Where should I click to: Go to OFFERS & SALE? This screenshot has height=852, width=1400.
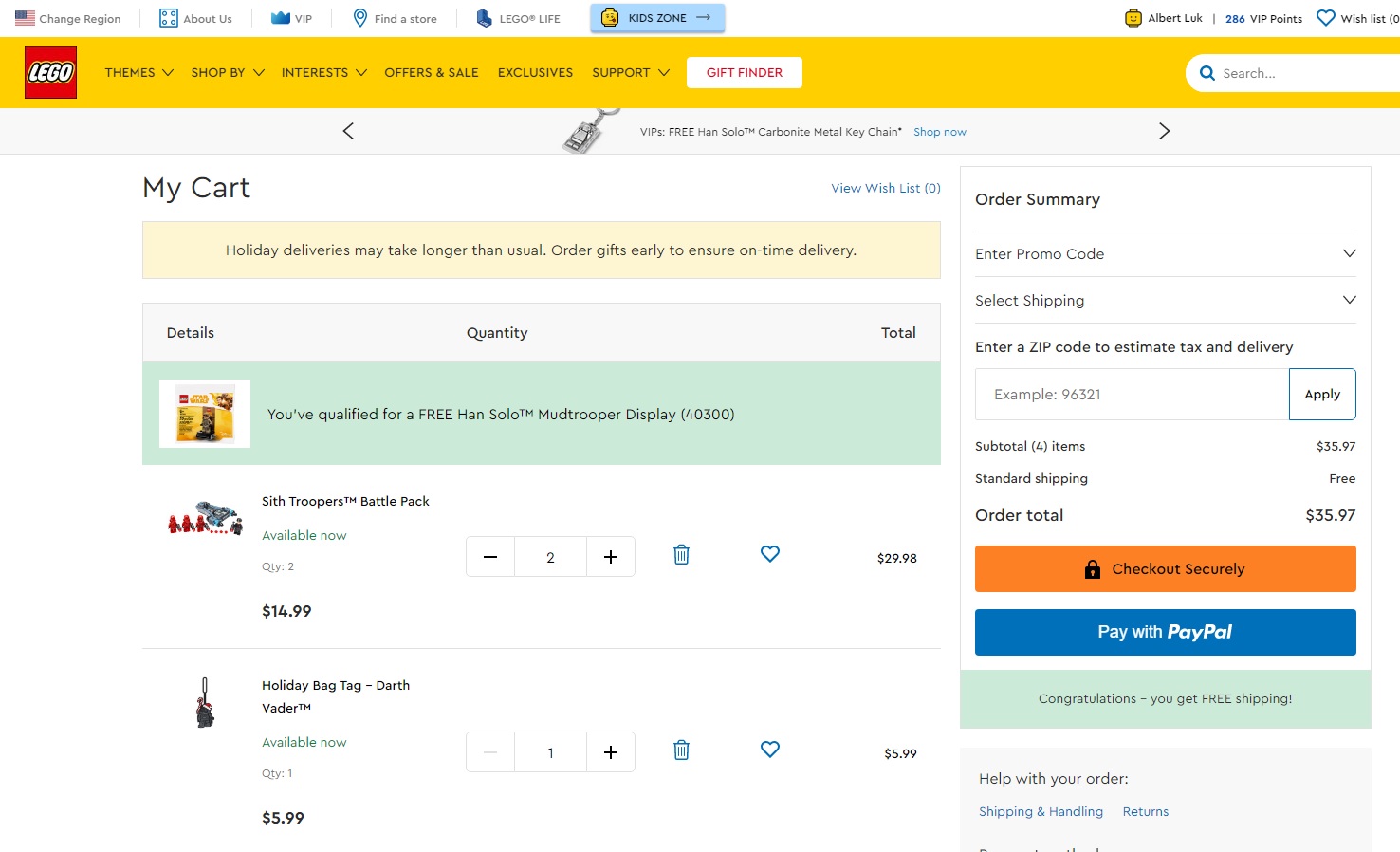pos(432,72)
